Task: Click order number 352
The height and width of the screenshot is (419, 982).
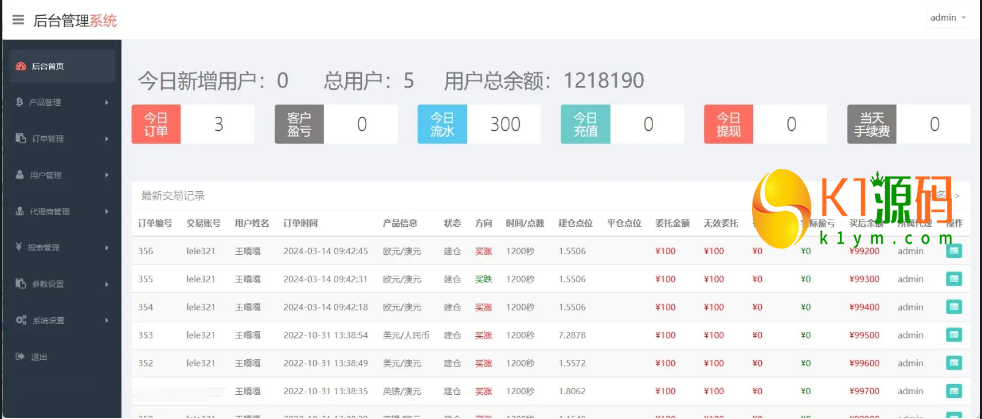Action: pos(145,363)
